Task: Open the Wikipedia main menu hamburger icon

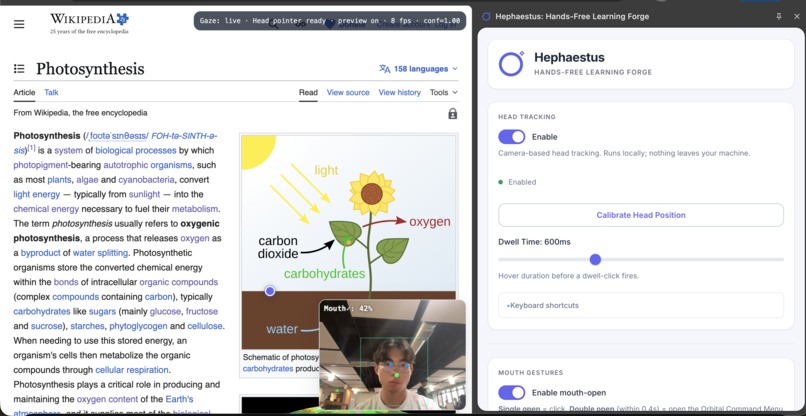Action: [19, 24]
